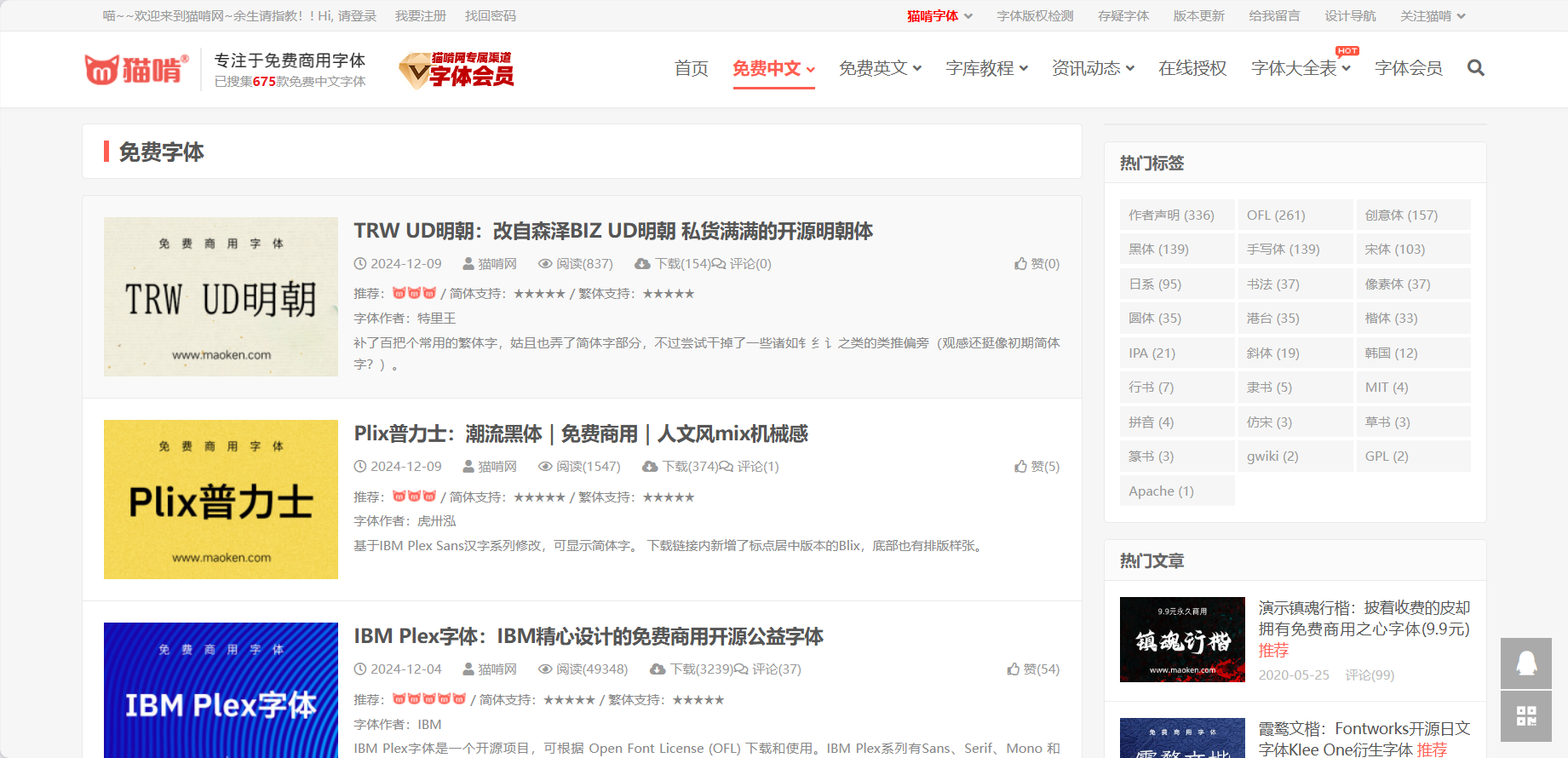The height and width of the screenshot is (758, 1568).
Task: Open the 镇魂行楷 hot article thumbnail
Action: click(1182, 640)
